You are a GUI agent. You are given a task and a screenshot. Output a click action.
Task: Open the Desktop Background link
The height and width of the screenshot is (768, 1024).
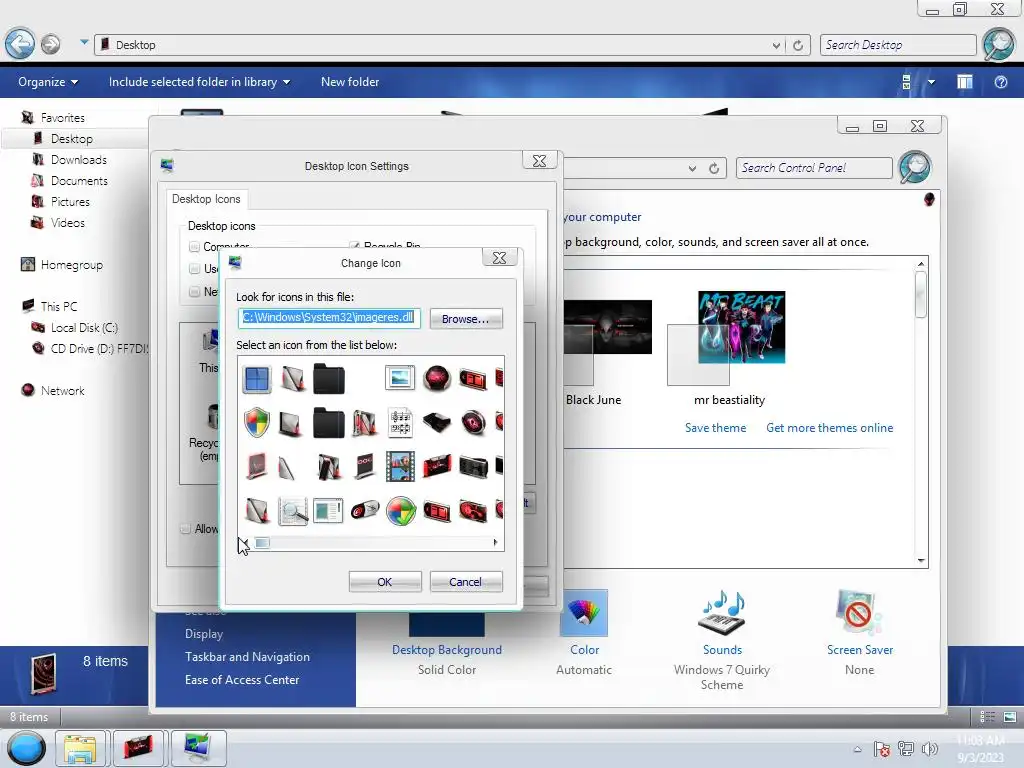447,650
